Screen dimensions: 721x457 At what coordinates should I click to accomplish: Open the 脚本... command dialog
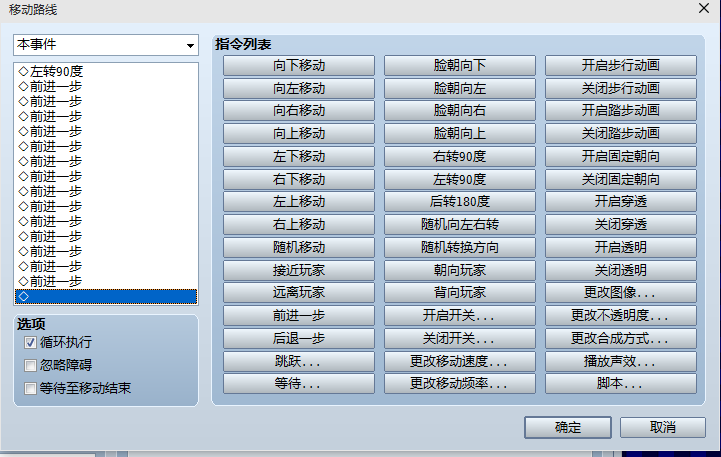pos(621,383)
